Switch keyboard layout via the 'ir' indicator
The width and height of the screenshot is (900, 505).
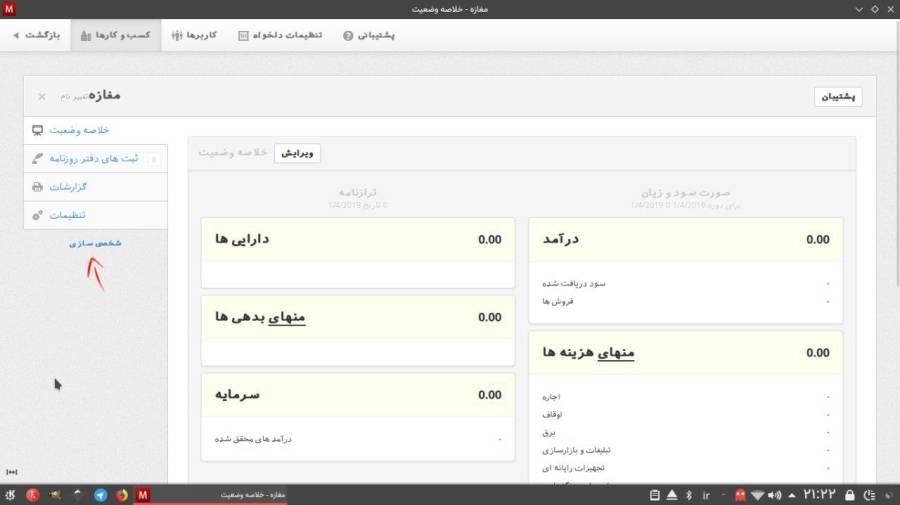click(706, 495)
